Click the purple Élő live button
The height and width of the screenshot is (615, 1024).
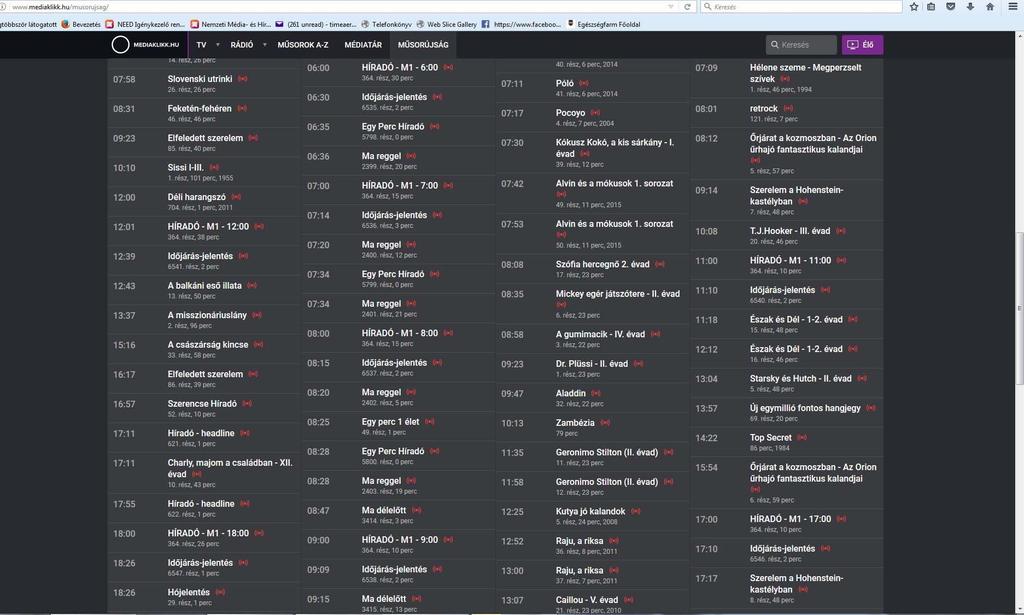pyautogui.click(x=862, y=45)
